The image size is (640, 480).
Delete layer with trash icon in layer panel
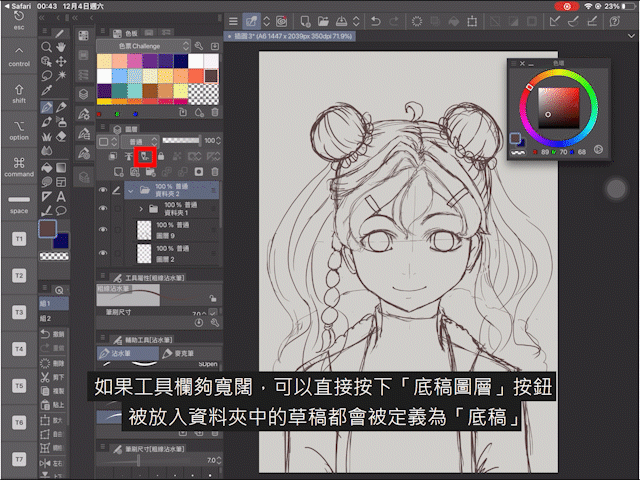click(215, 172)
